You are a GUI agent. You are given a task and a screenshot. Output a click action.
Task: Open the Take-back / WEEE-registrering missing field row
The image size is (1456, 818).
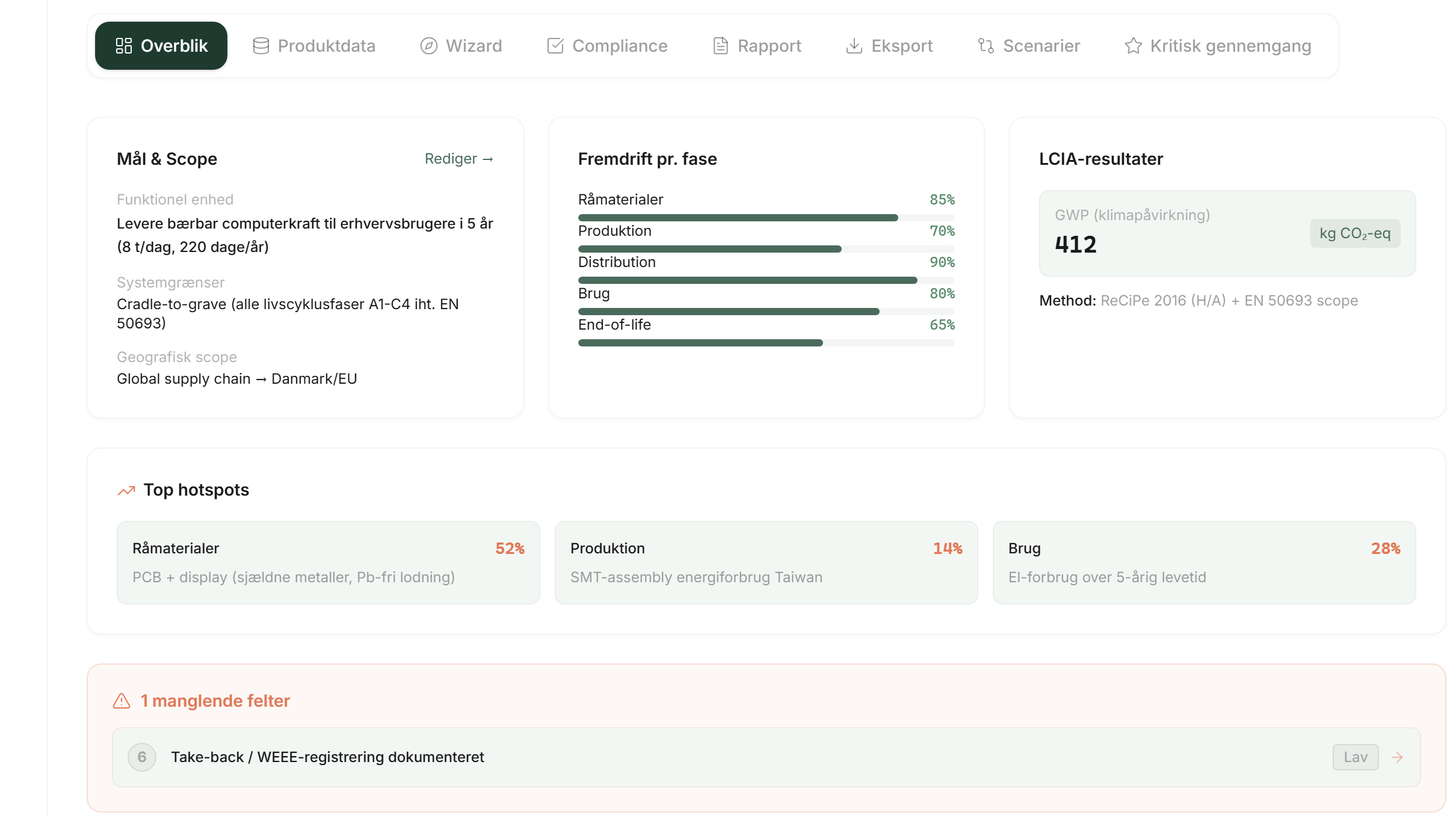(x=767, y=757)
